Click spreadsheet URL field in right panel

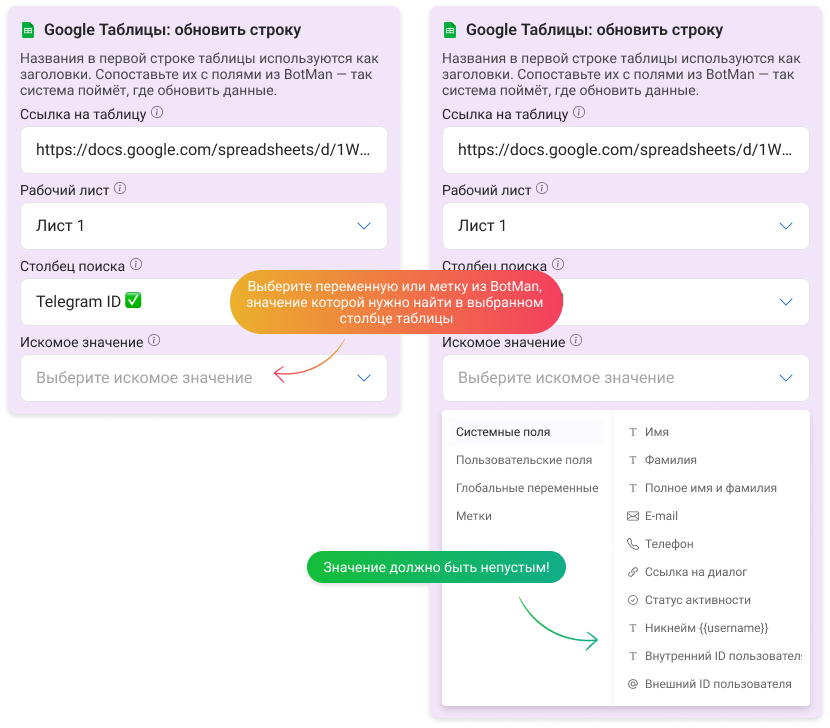626,150
